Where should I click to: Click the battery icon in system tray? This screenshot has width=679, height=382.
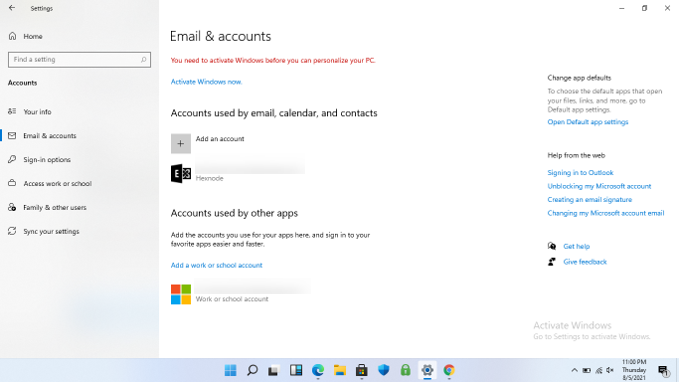coord(586,370)
